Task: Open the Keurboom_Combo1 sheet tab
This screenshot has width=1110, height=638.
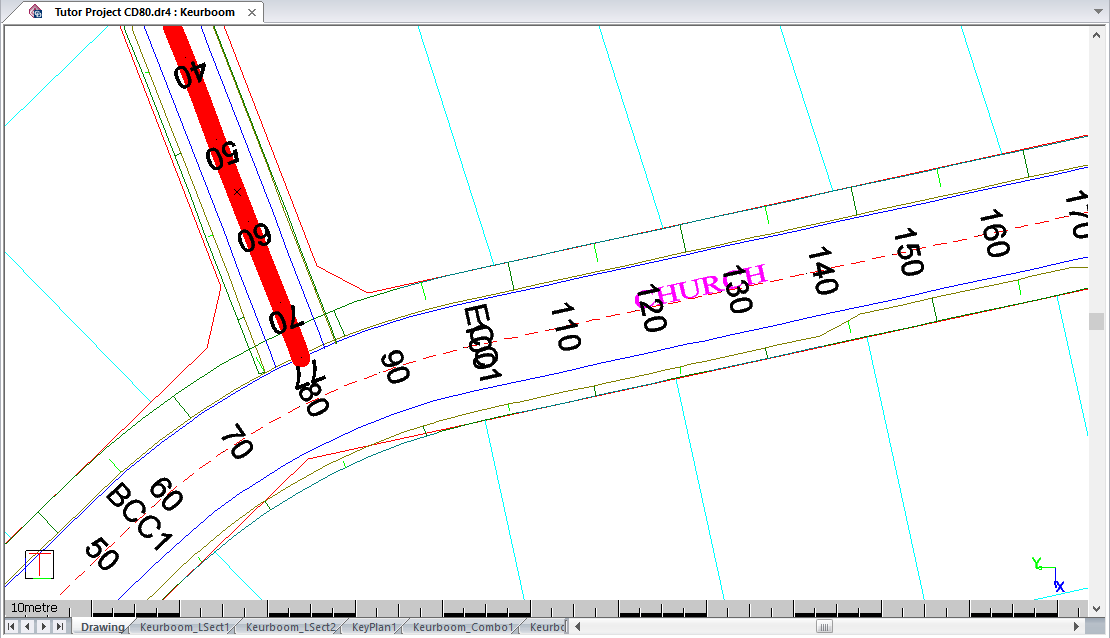Action: tap(463, 627)
